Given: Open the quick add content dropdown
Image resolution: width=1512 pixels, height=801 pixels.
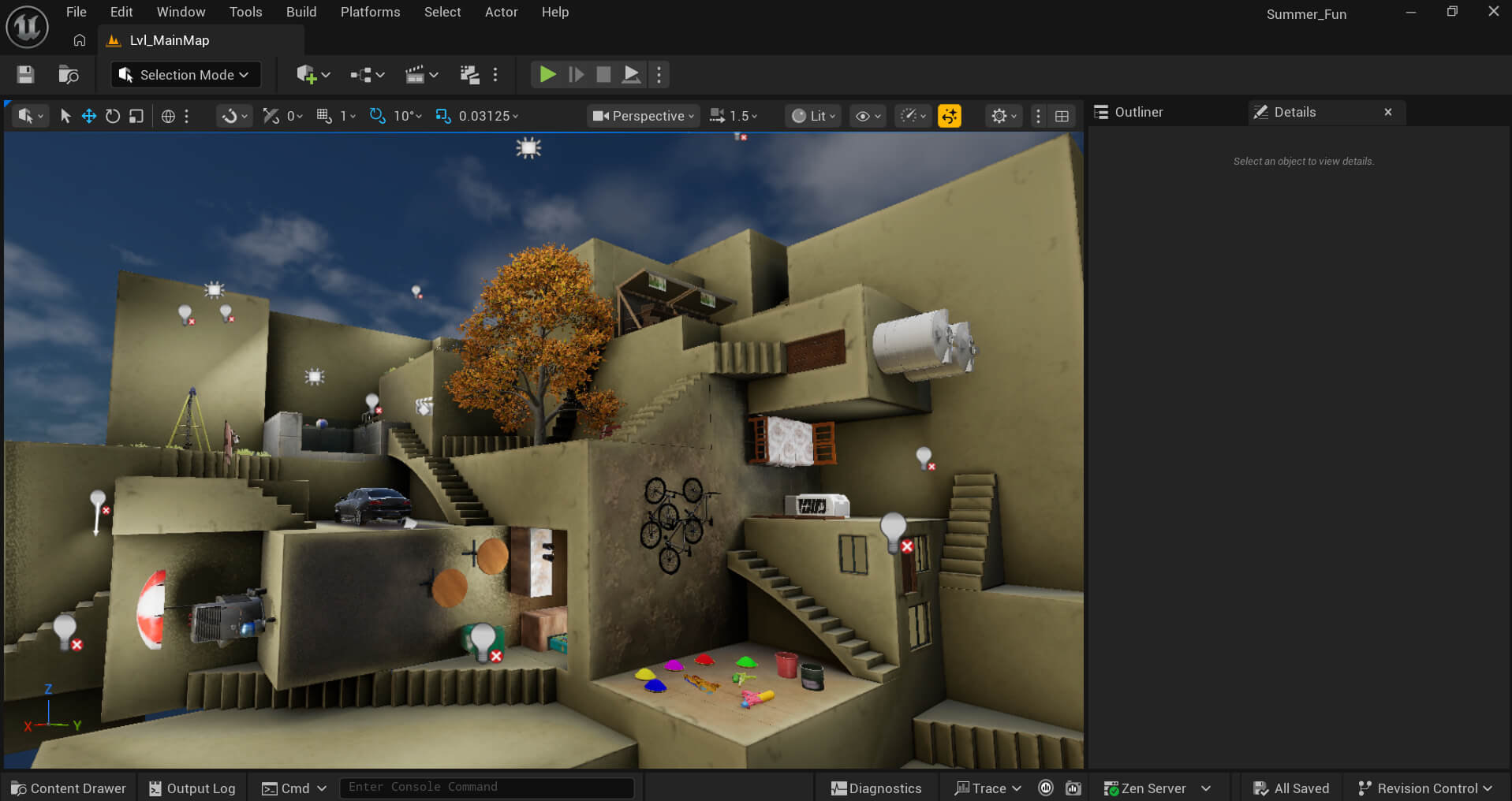Looking at the screenshot, I should pyautogui.click(x=313, y=75).
